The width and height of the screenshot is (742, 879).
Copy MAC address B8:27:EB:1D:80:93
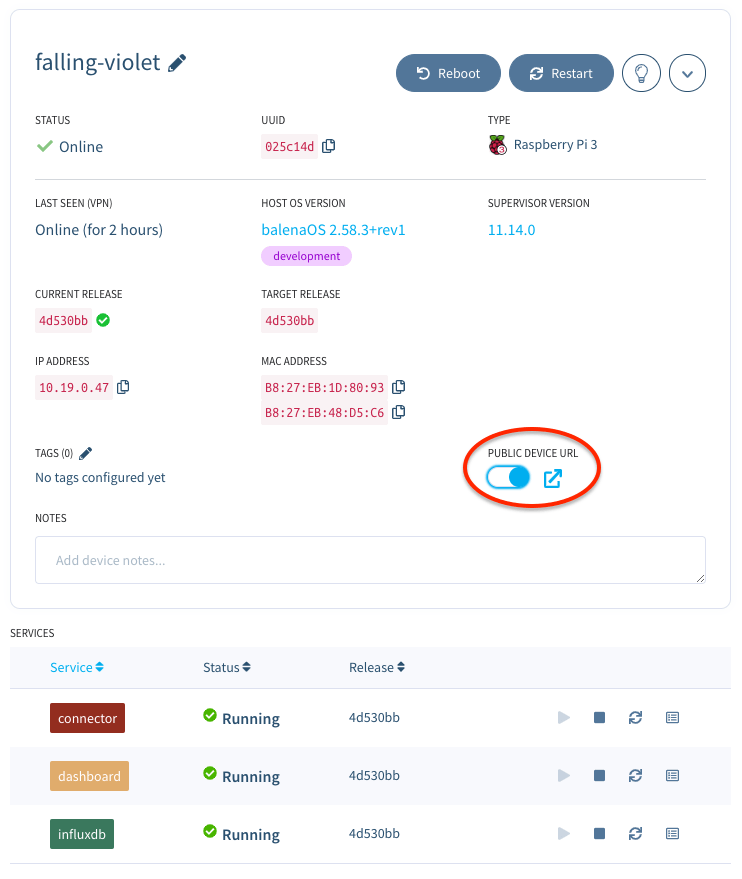399,387
